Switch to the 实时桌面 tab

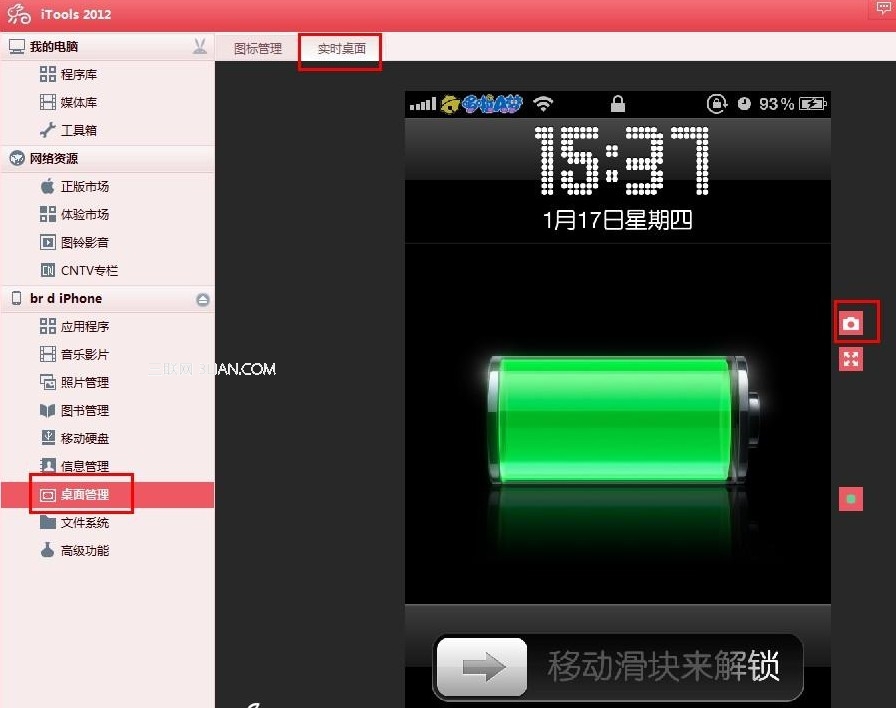[x=340, y=46]
